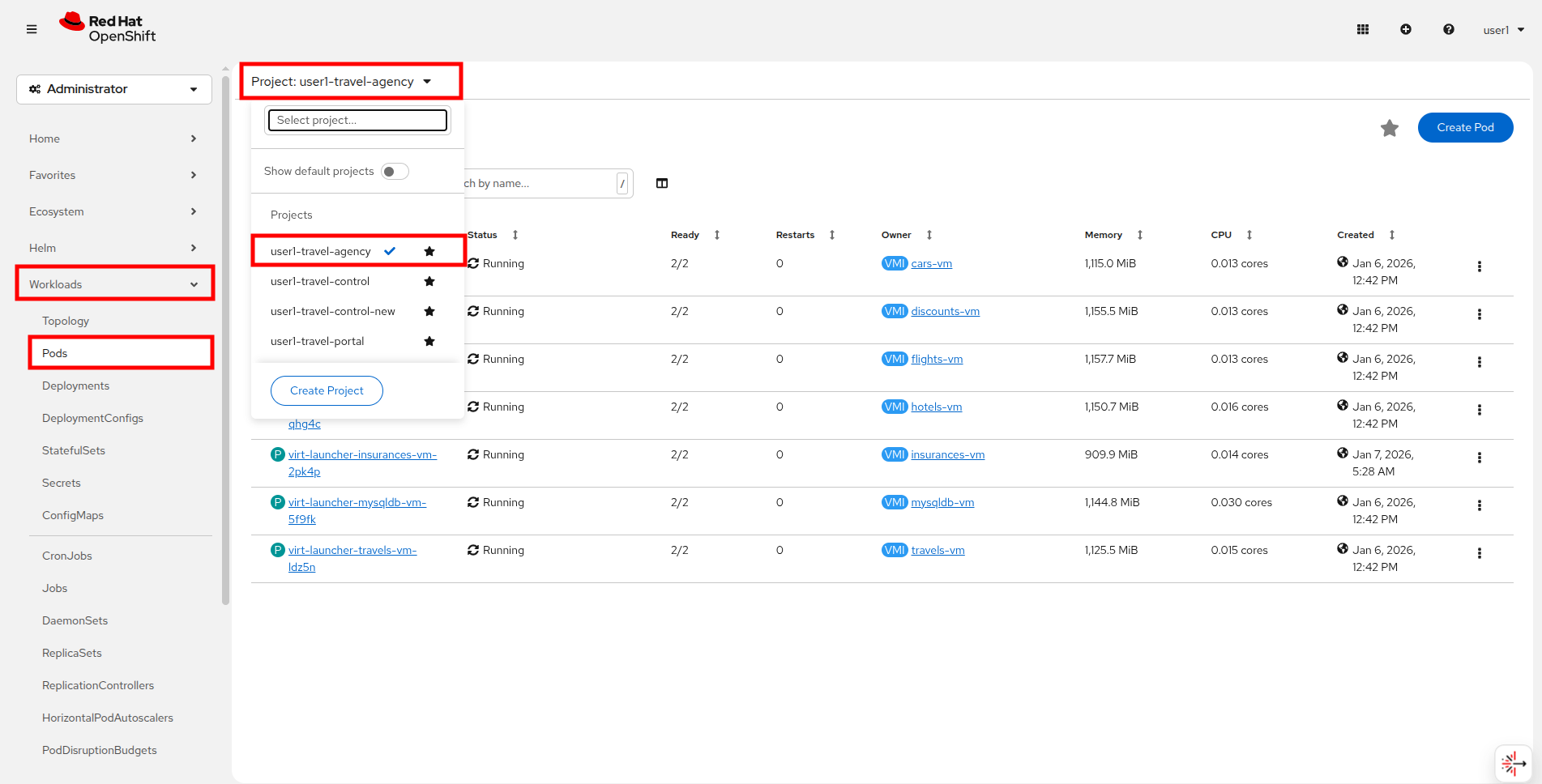This screenshot has width=1542, height=784.
Task: Unfavorite user1-travel-control project star
Action: click(x=429, y=282)
